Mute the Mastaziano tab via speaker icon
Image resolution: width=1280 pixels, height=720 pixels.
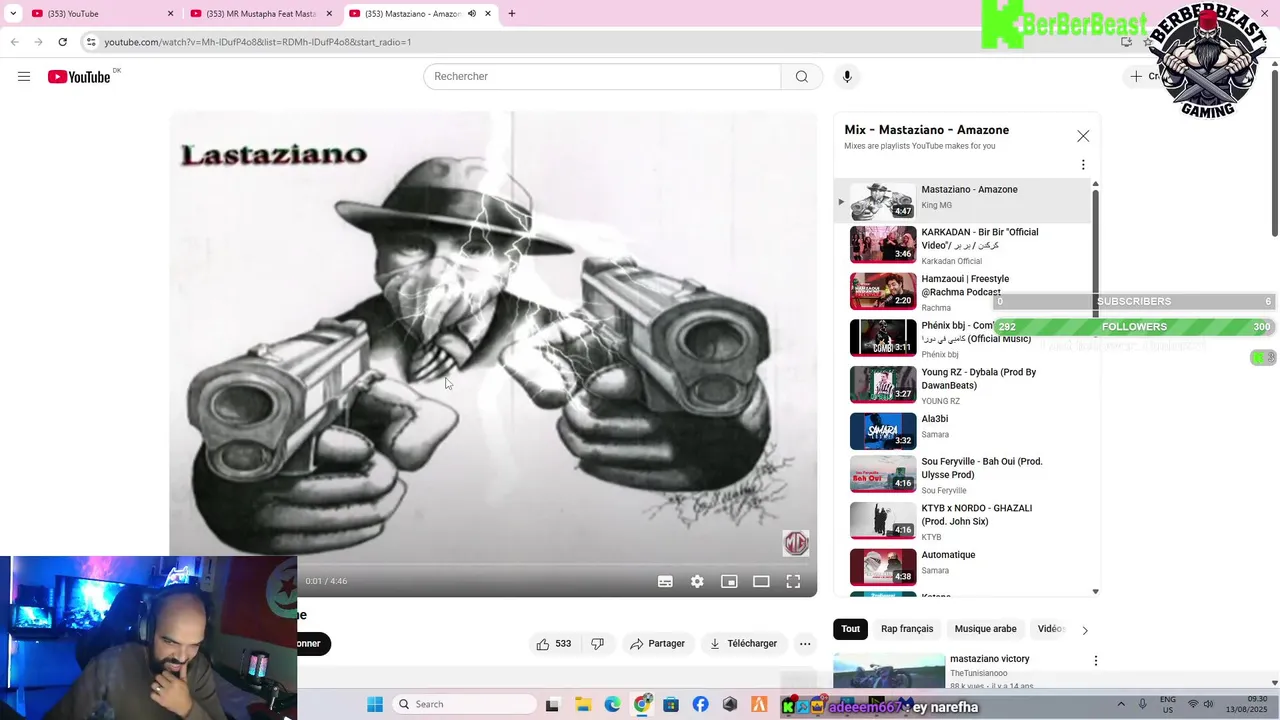pyautogui.click(x=472, y=14)
